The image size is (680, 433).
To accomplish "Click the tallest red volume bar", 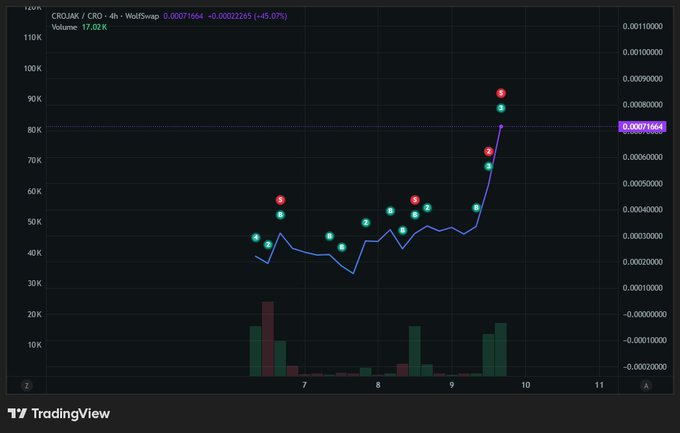I will pos(268,339).
